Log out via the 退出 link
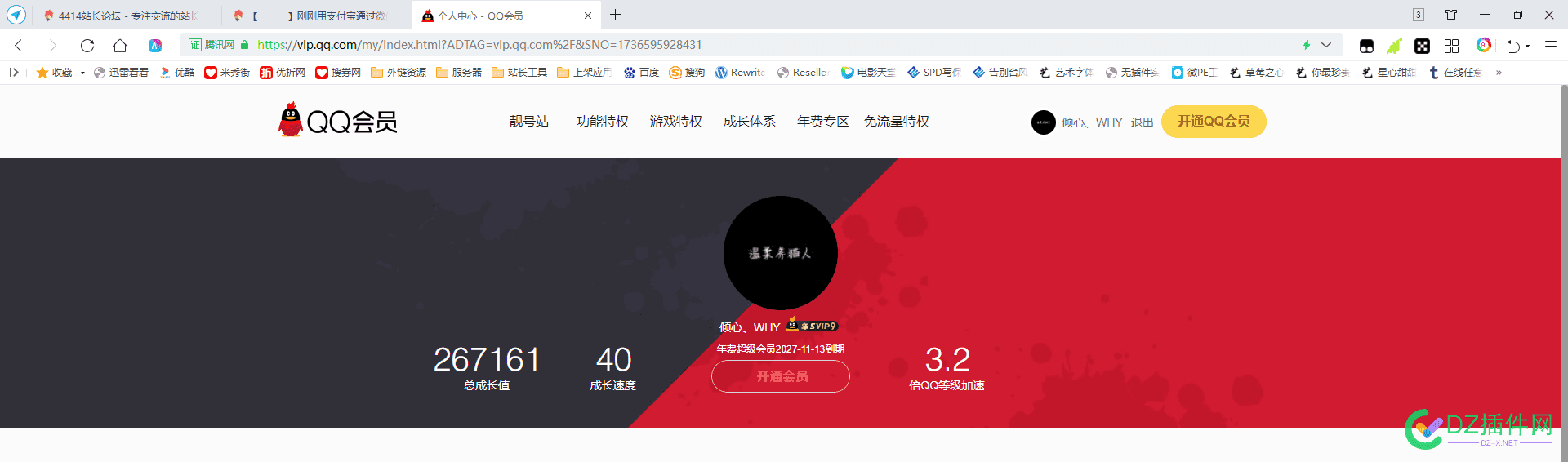This screenshot has height=462, width=1568. [x=1142, y=122]
